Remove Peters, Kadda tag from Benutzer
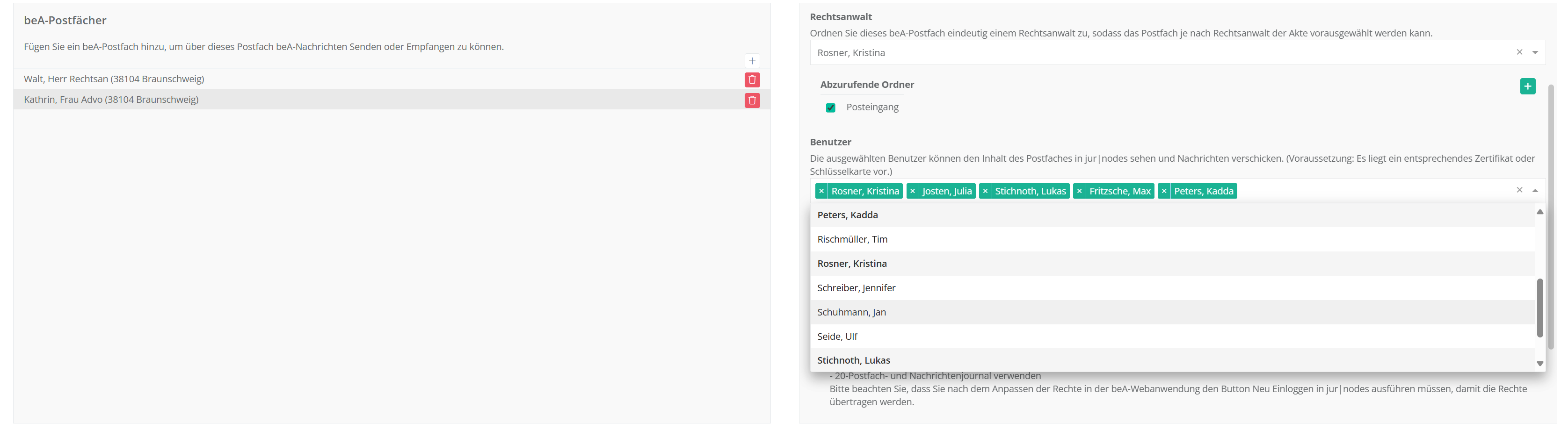 point(1164,191)
